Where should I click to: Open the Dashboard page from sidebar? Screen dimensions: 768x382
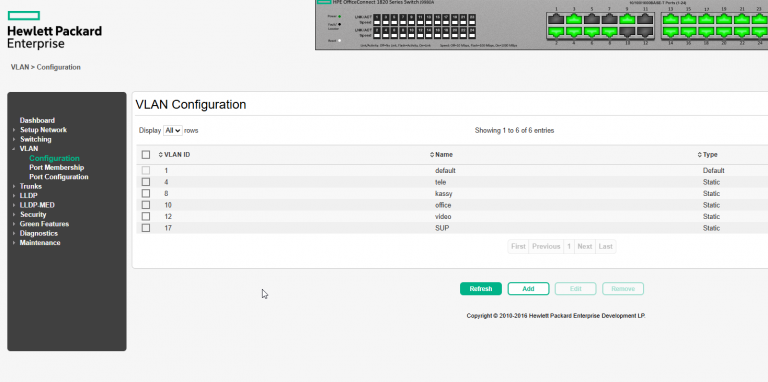[37, 120]
